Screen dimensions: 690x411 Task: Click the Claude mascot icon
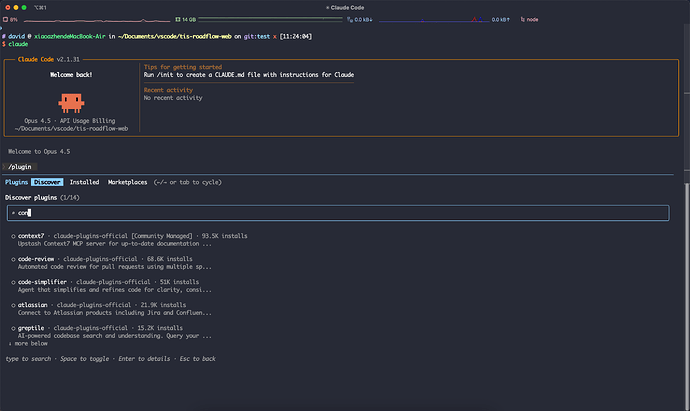tap(71, 103)
